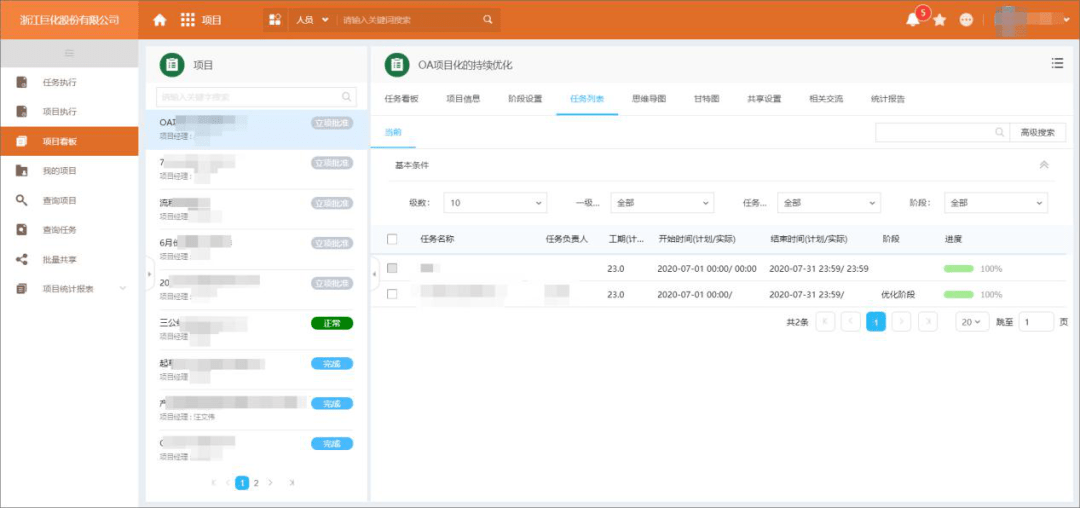Collapse sidebar with the hamburger icon
The height and width of the screenshot is (508, 1080).
pos(69,53)
